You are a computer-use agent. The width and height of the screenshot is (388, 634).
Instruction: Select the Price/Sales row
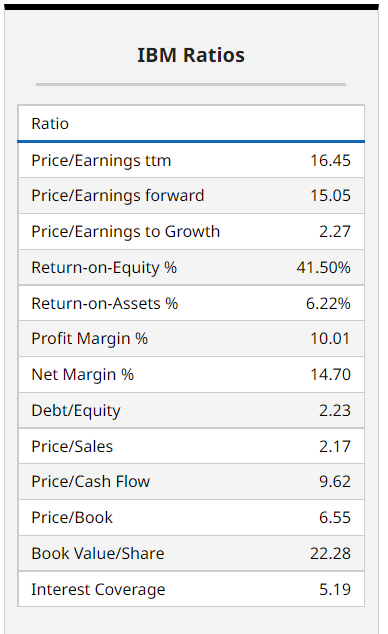tap(191, 446)
